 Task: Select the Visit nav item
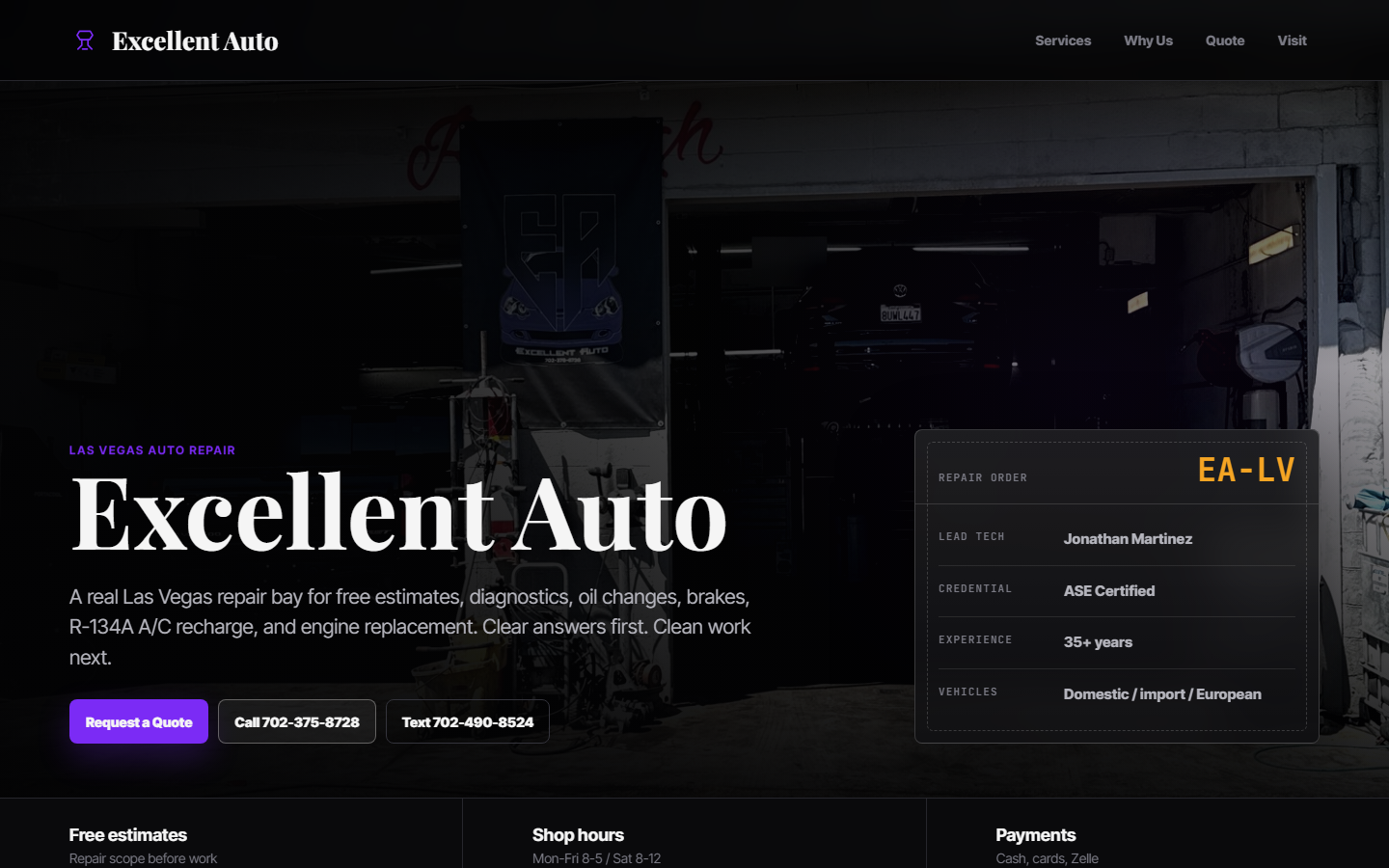[1292, 41]
